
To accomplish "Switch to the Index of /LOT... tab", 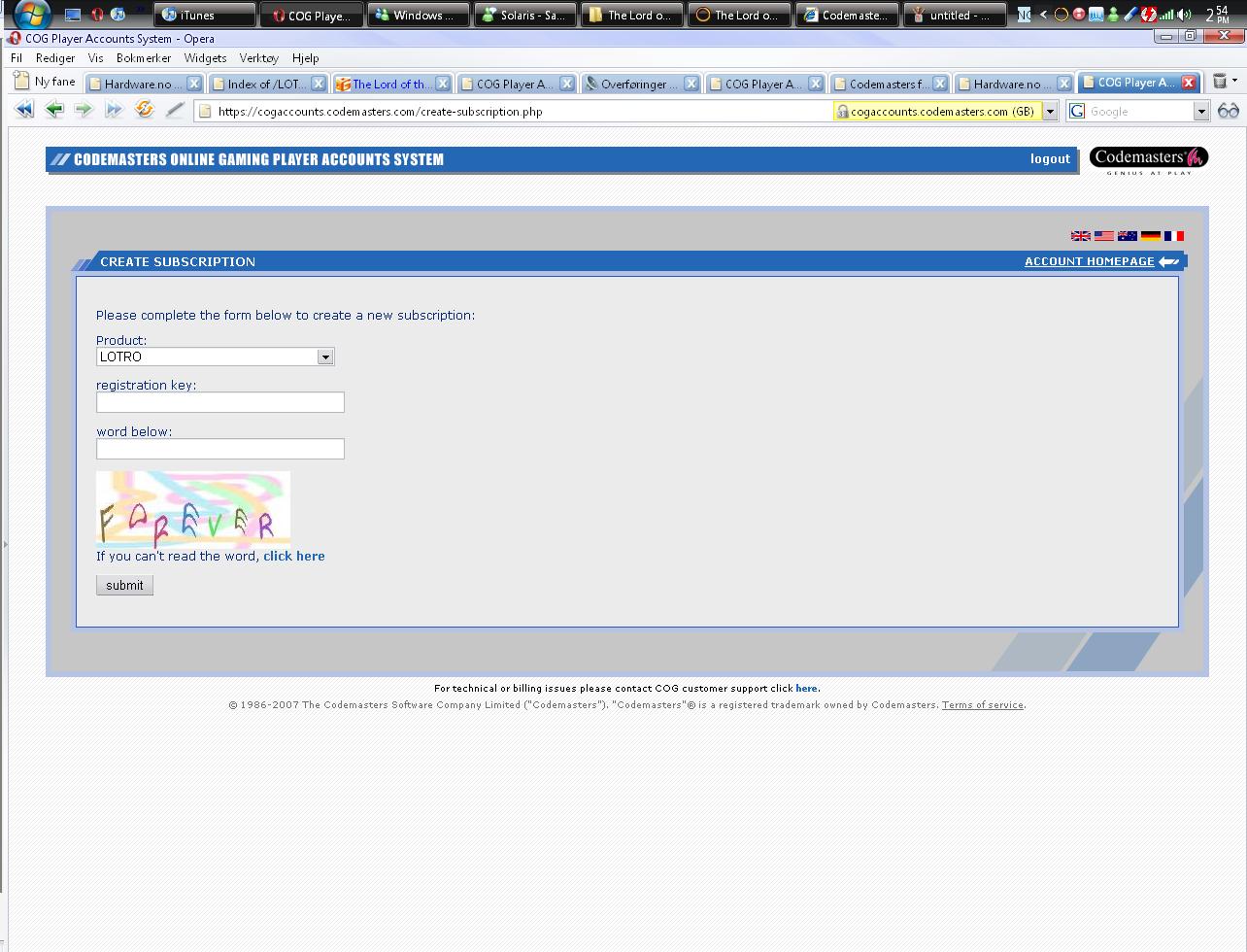I will (x=268, y=84).
